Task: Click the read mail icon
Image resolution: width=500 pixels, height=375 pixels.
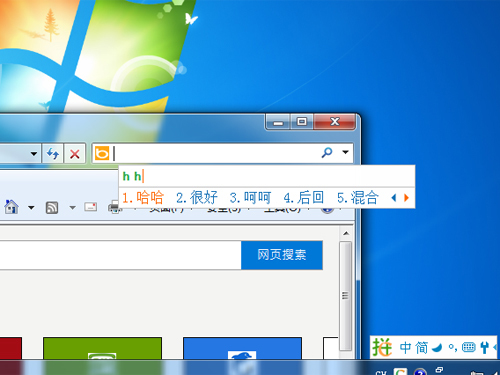Action: pyautogui.click(x=91, y=207)
